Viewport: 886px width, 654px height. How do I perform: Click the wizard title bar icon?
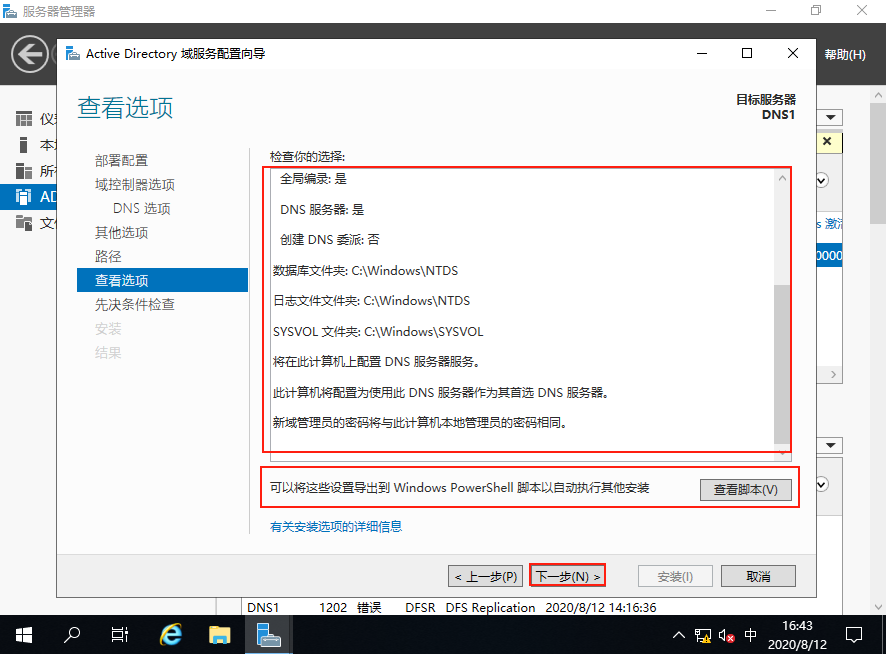coord(72,54)
